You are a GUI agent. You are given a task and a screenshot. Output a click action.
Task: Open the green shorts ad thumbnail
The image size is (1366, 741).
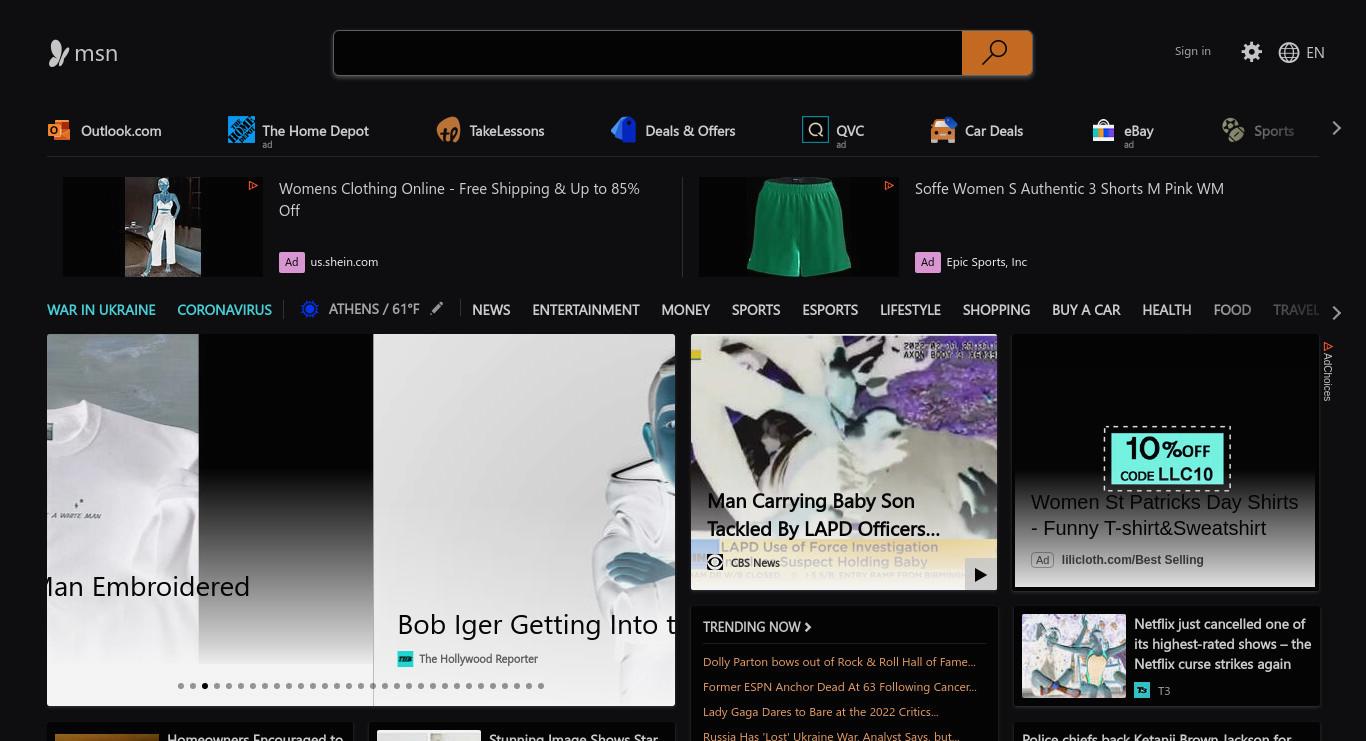point(799,227)
